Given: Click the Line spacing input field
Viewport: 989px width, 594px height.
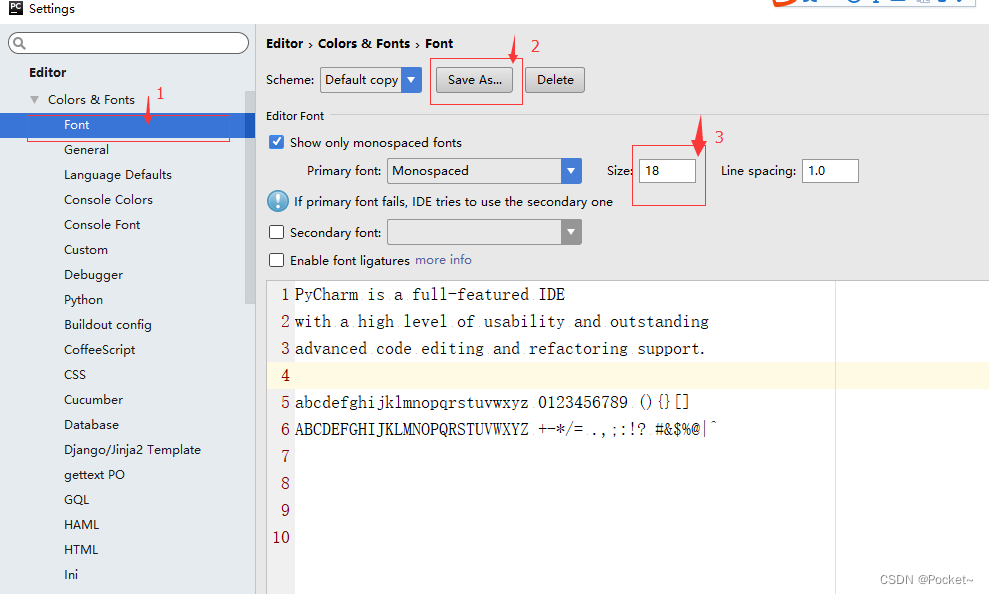Looking at the screenshot, I should (830, 171).
